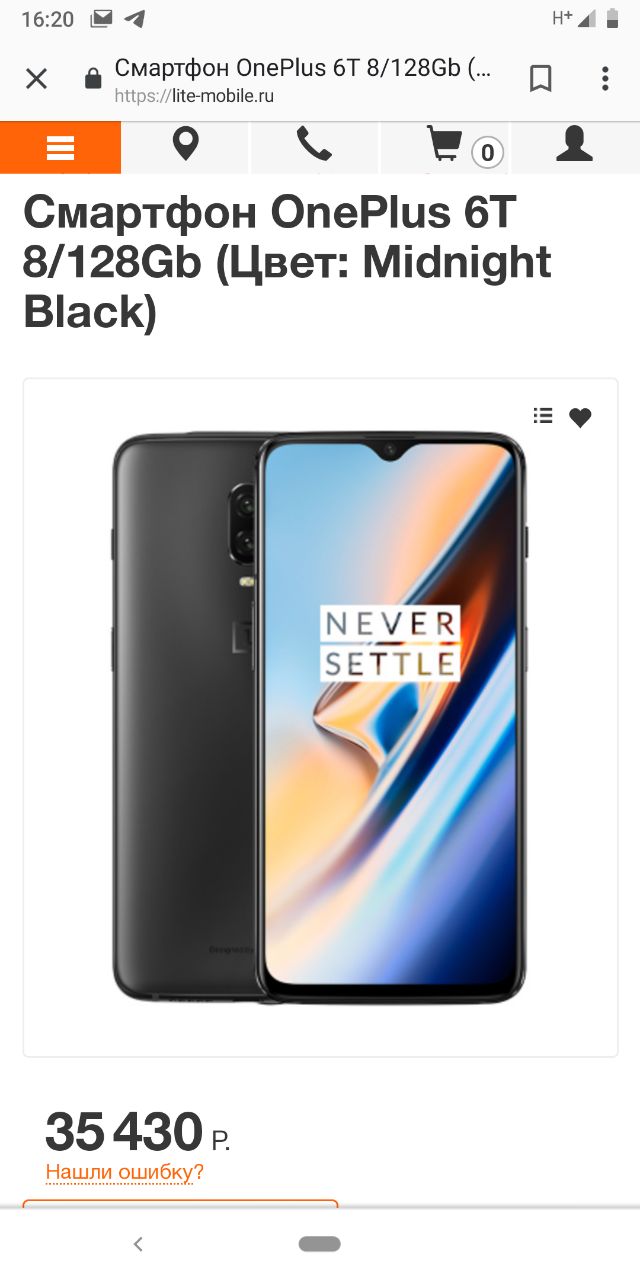View the secure connection padlock info
Image resolution: width=640 pixels, height=1280 pixels.
pyautogui.click(x=93, y=79)
